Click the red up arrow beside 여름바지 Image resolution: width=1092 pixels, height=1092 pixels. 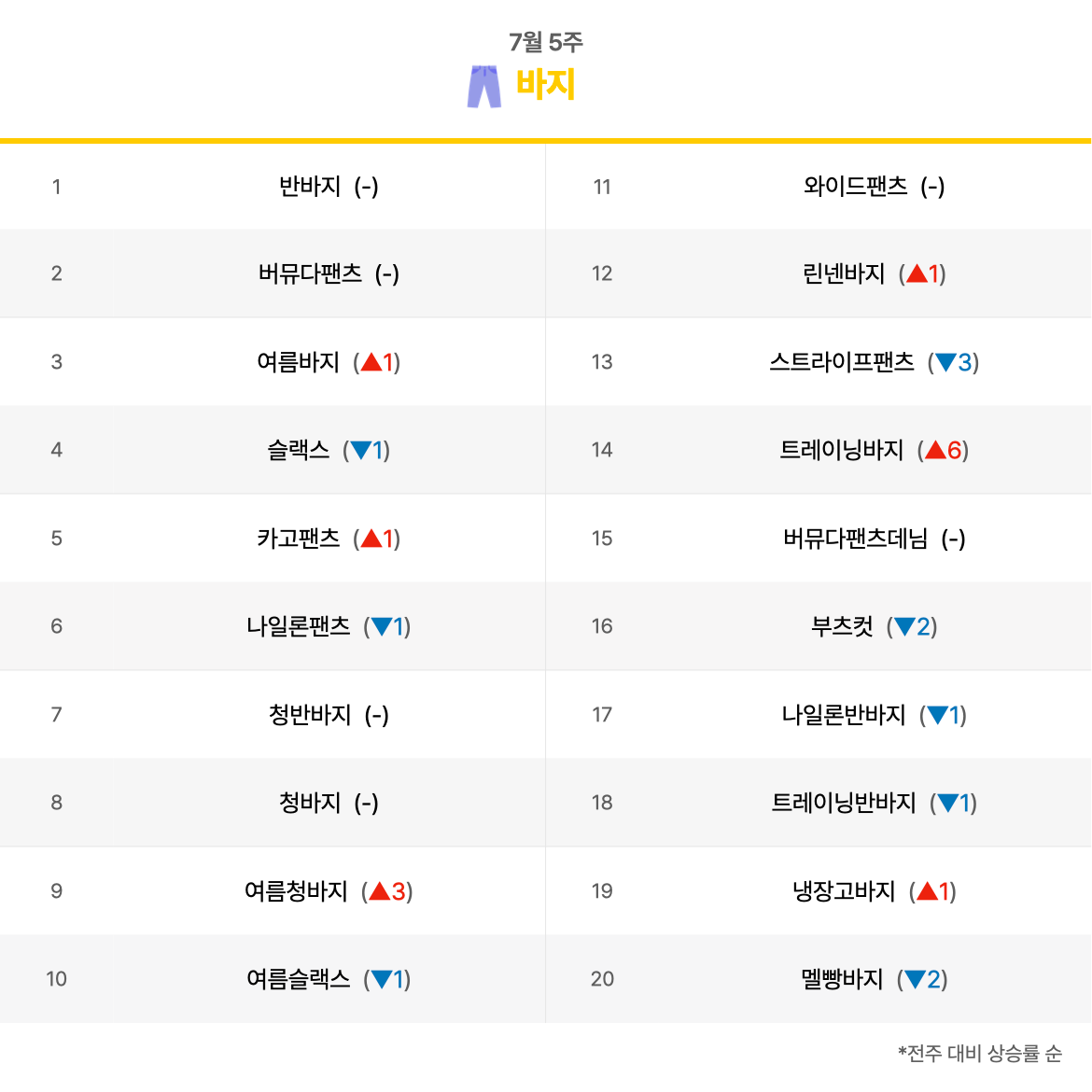coord(371,362)
